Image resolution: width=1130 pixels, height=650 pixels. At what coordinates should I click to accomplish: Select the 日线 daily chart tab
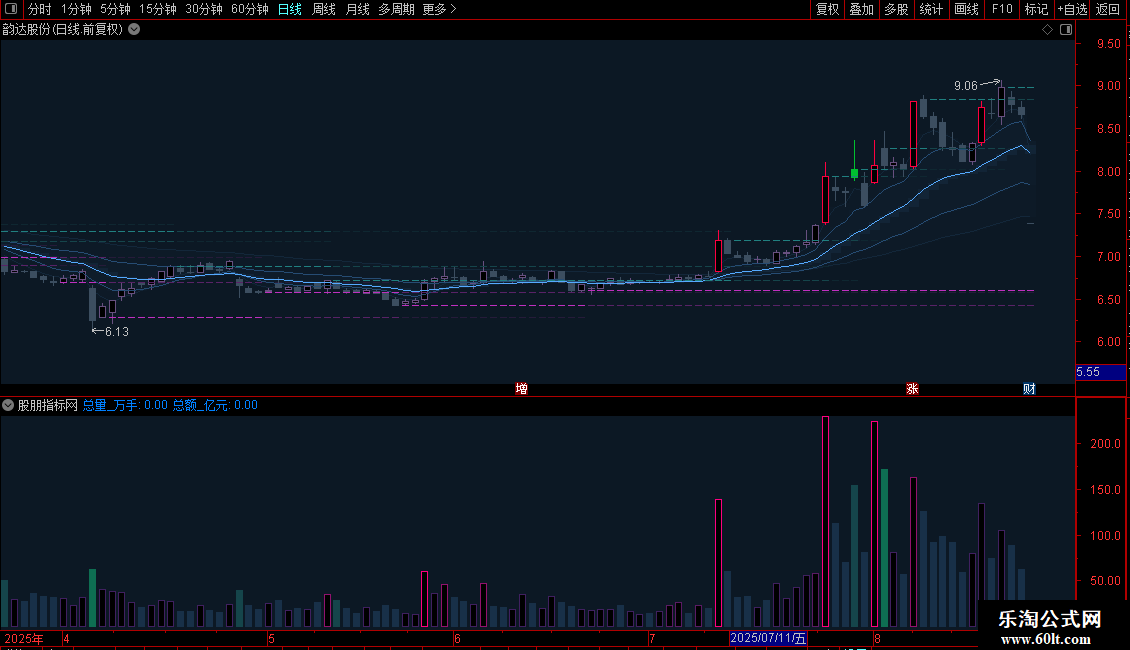pyautogui.click(x=290, y=9)
